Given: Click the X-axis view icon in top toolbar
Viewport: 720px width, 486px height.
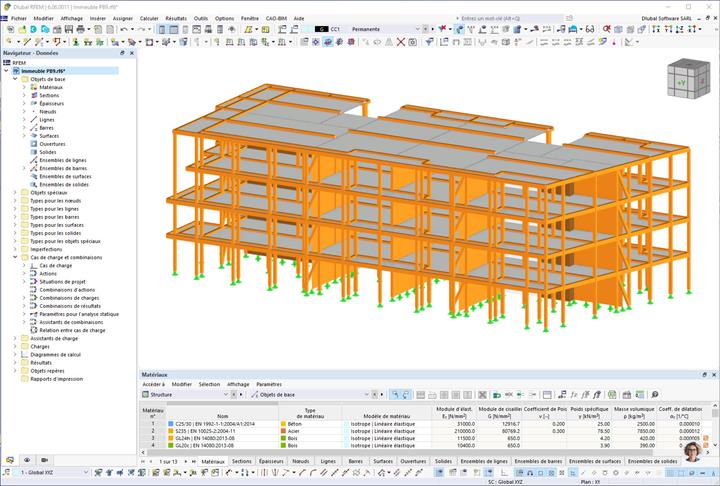Looking at the screenshot, I should [656, 29].
